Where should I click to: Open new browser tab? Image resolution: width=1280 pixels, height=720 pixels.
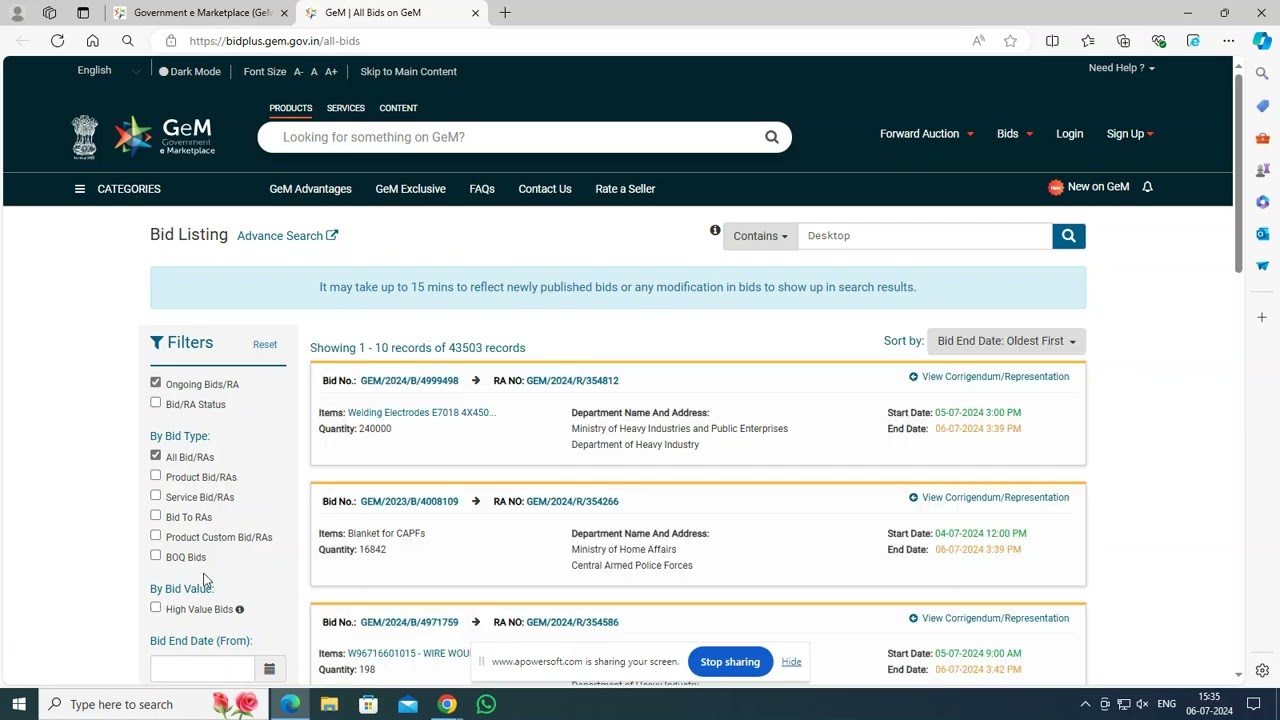pyautogui.click(x=505, y=13)
